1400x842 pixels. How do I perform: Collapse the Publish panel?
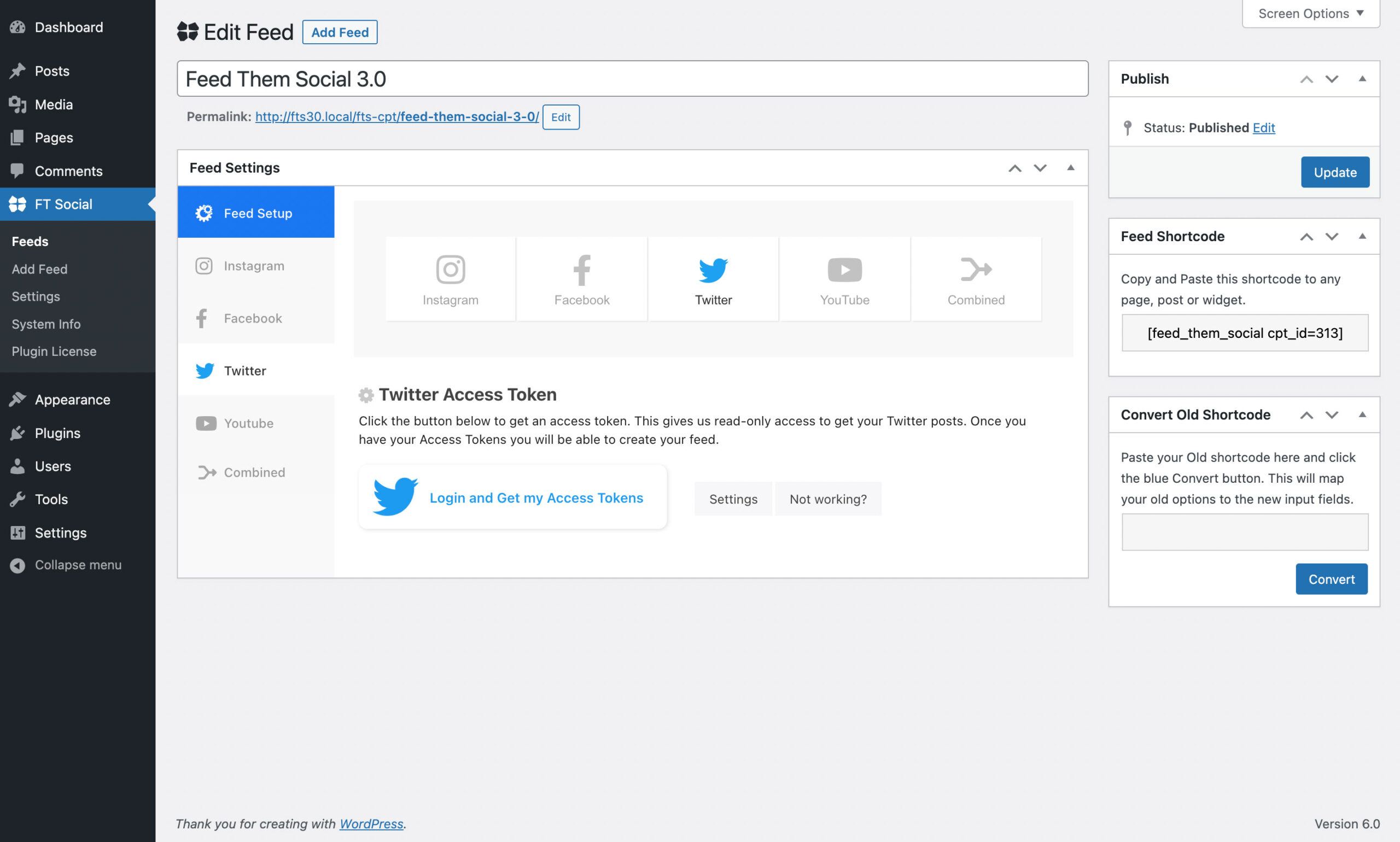pos(1362,78)
